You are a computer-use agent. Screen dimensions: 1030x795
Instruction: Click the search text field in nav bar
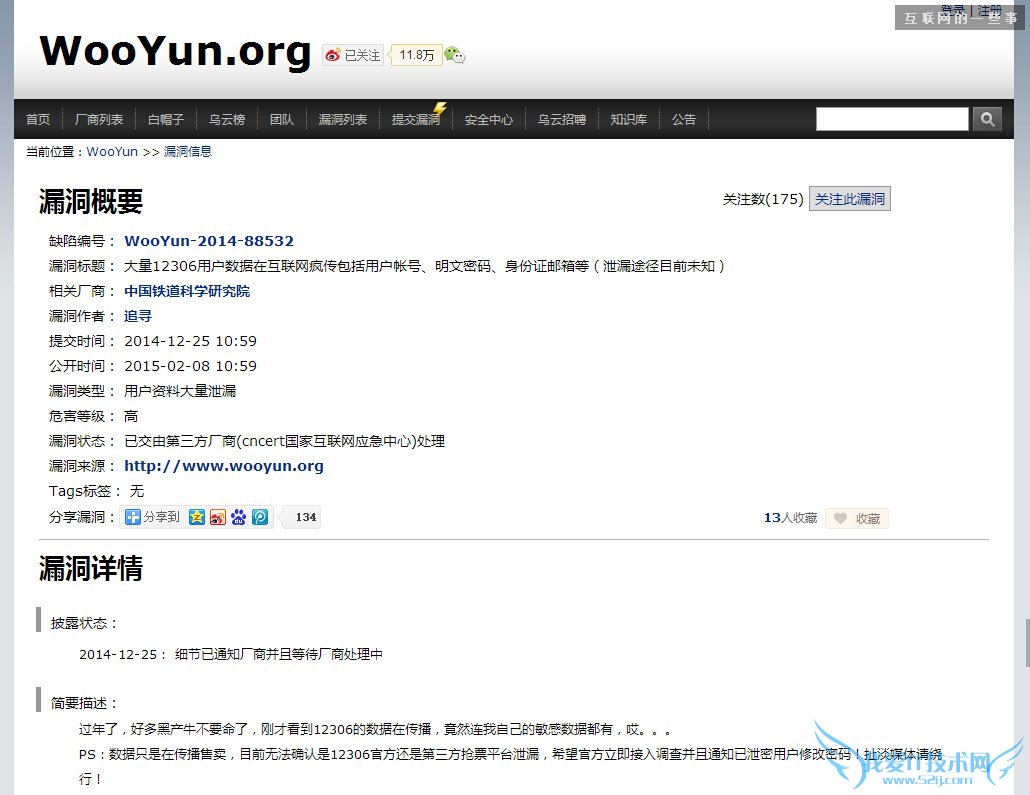pos(892,119)
